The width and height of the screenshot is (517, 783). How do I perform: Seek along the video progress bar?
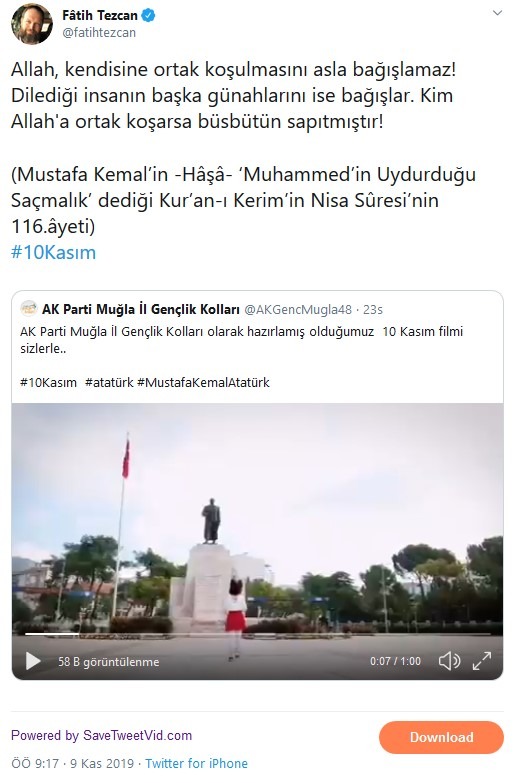point(258,634)
